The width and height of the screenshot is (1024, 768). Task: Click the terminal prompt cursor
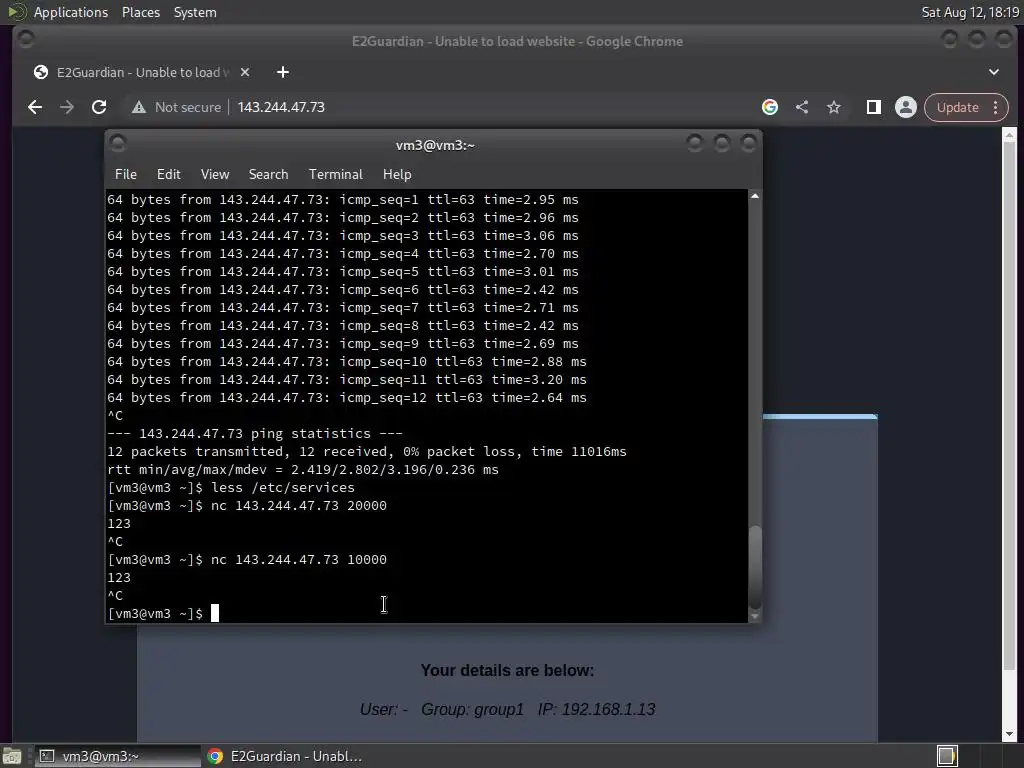coord(215,613)
